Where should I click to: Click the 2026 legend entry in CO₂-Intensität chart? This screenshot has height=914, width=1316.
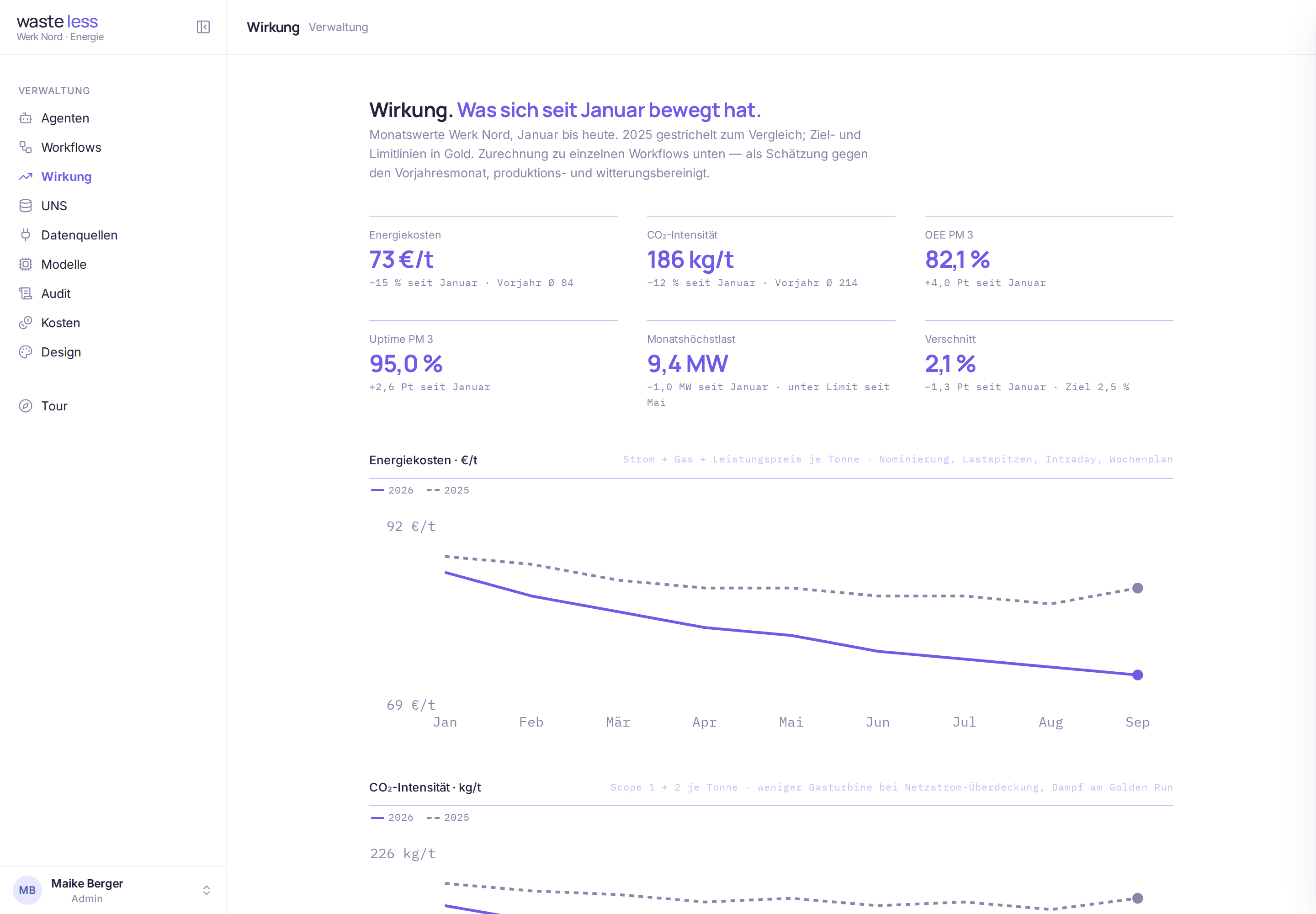click(x=392, y=817)
